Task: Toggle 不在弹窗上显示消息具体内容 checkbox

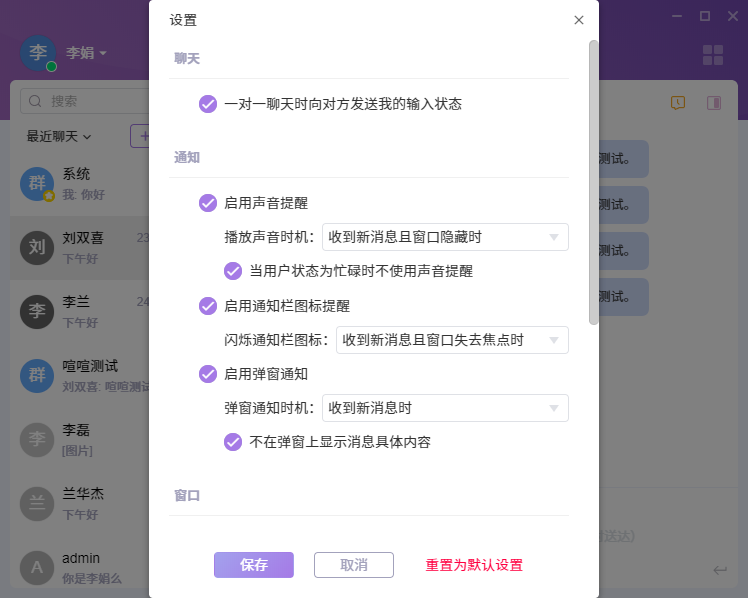Action: click(x=233, y=442)
